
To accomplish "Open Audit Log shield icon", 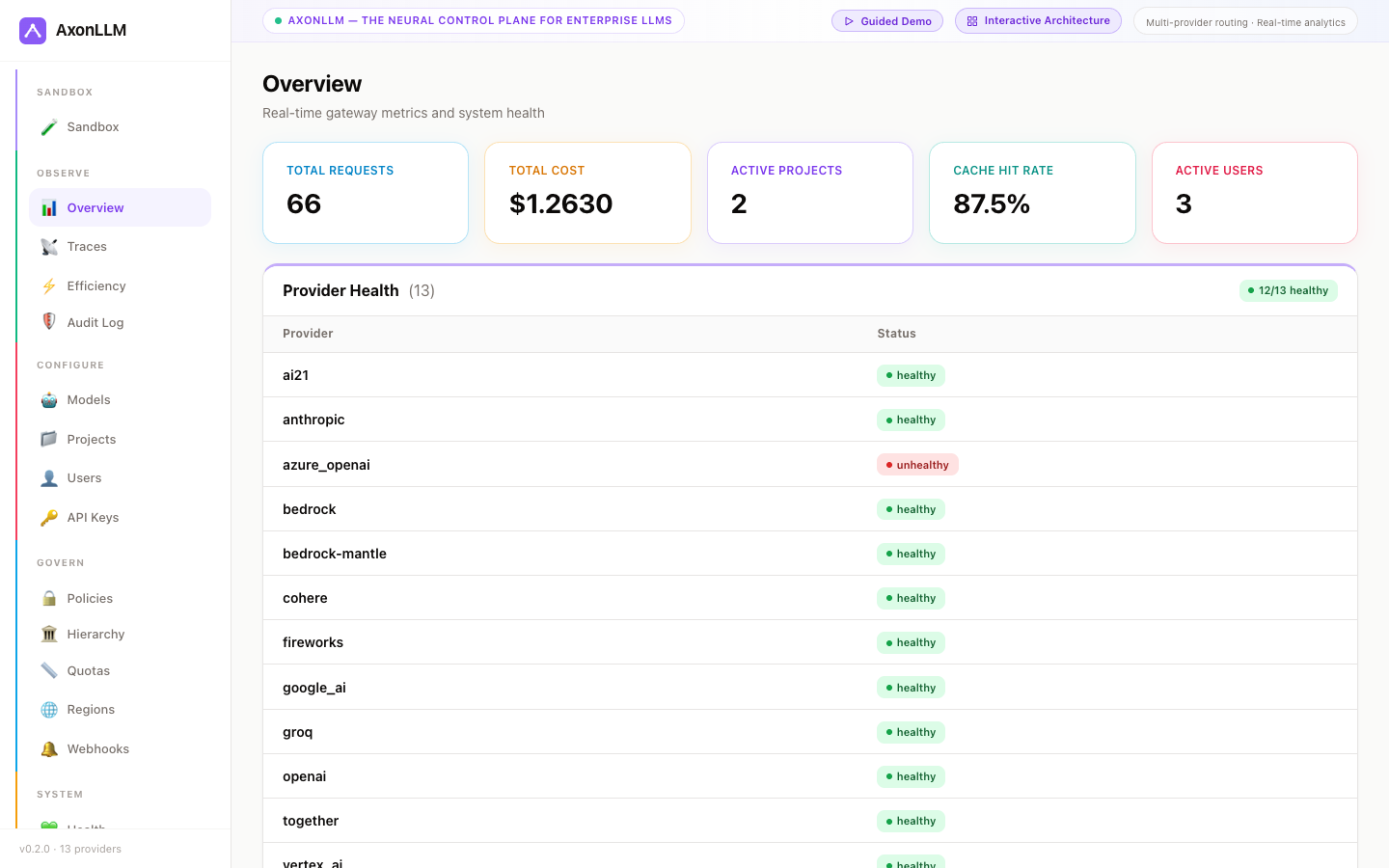I will (x=49, y=322).
